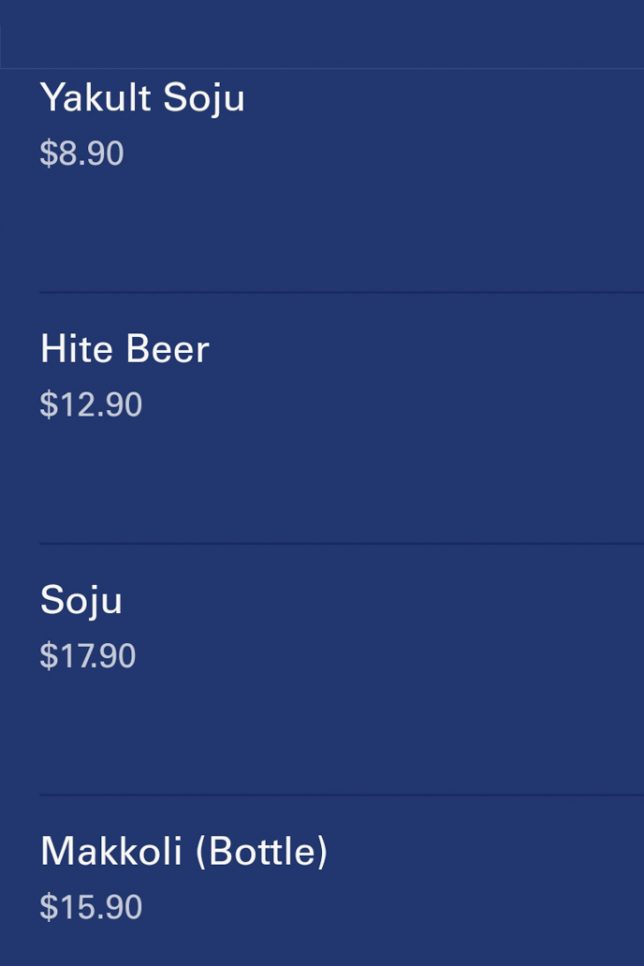Click the dollar sign of $15.90
644x966 pixels.
[47, 907]
